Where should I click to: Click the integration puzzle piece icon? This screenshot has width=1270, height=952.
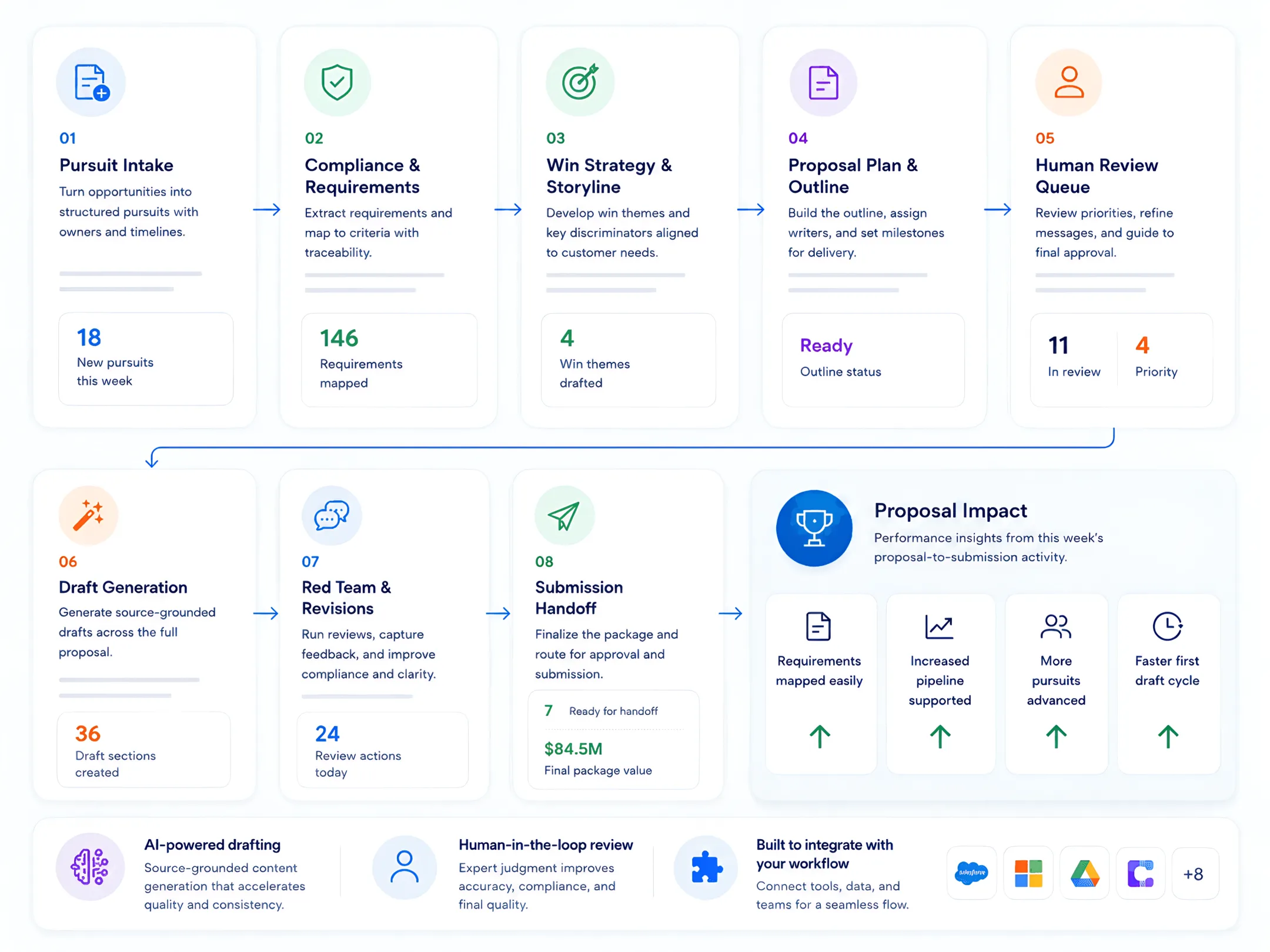(706, 867)
